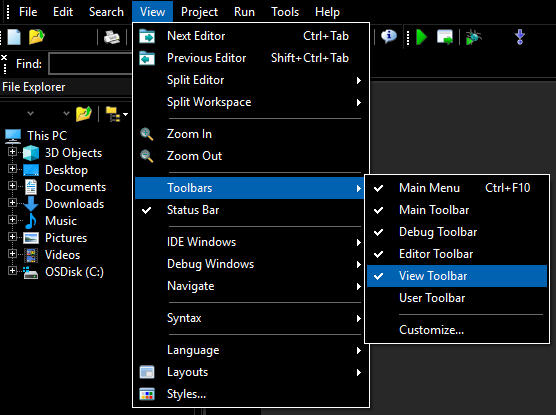Click the Run in terminal window icon
Image resolution: width=556 pixels, height=415 pixels.
coord(445,37)
